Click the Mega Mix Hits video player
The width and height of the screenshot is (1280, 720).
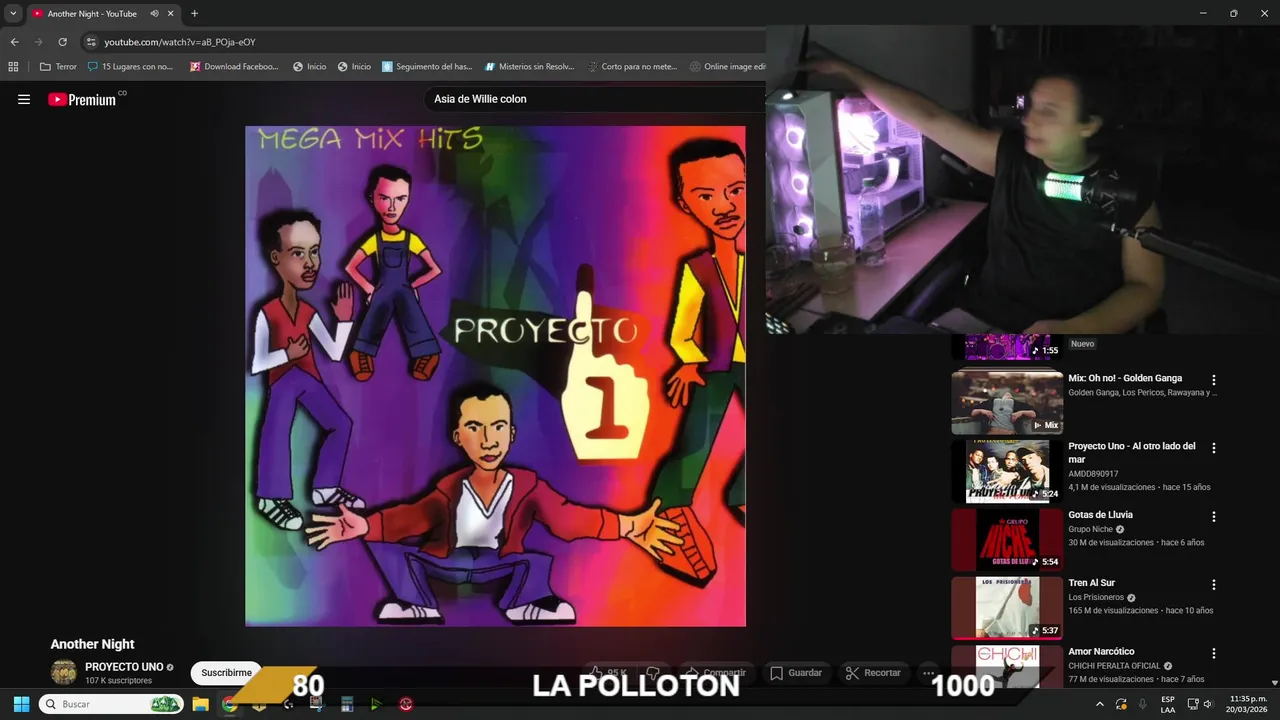click(495, 376)
